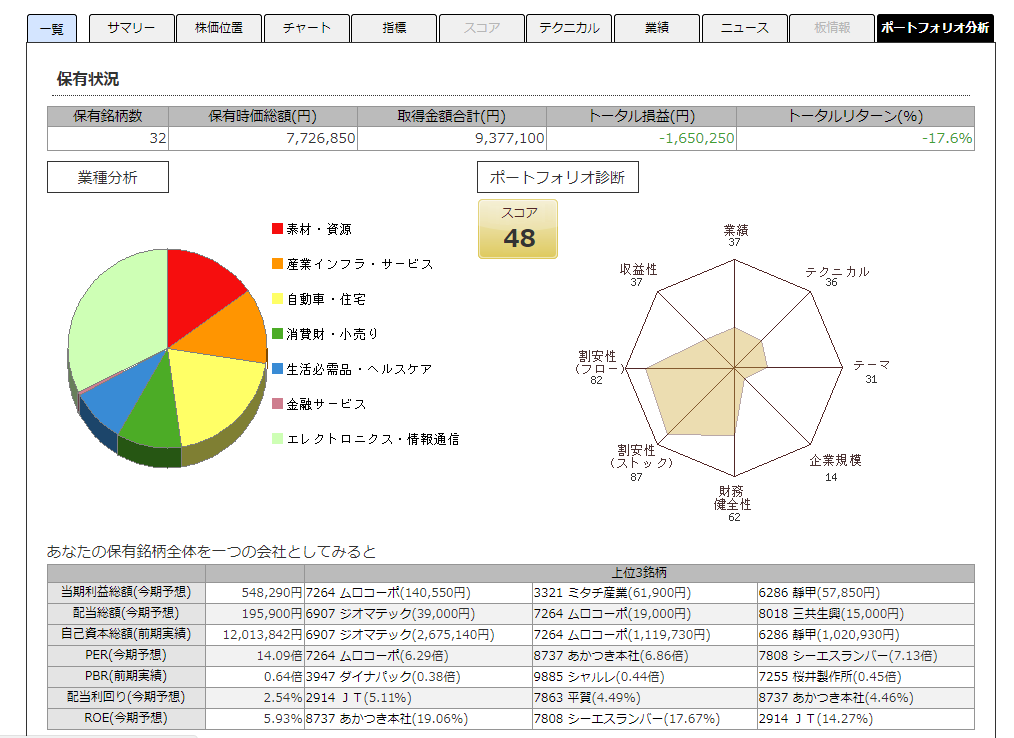The height and width of the screenshot is (738, 1014).
Task: Click 2914 JT(5.11%) cell
Action: 418,698
